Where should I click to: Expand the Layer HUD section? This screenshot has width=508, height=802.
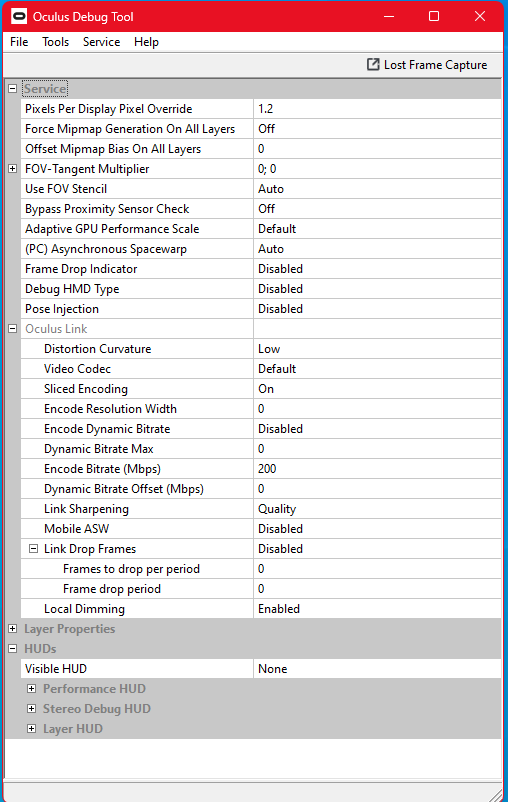(32, 728)
